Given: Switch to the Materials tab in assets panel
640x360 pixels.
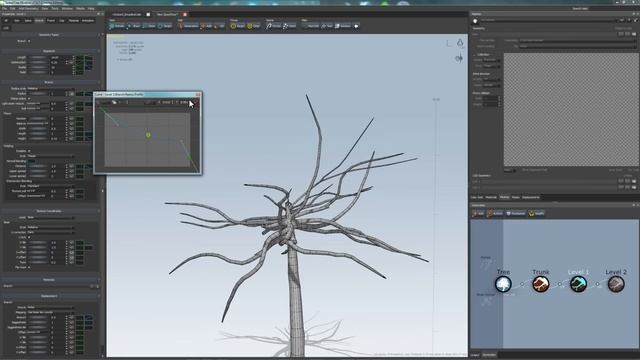Looking at the screenshot, I should pos(491,197).
